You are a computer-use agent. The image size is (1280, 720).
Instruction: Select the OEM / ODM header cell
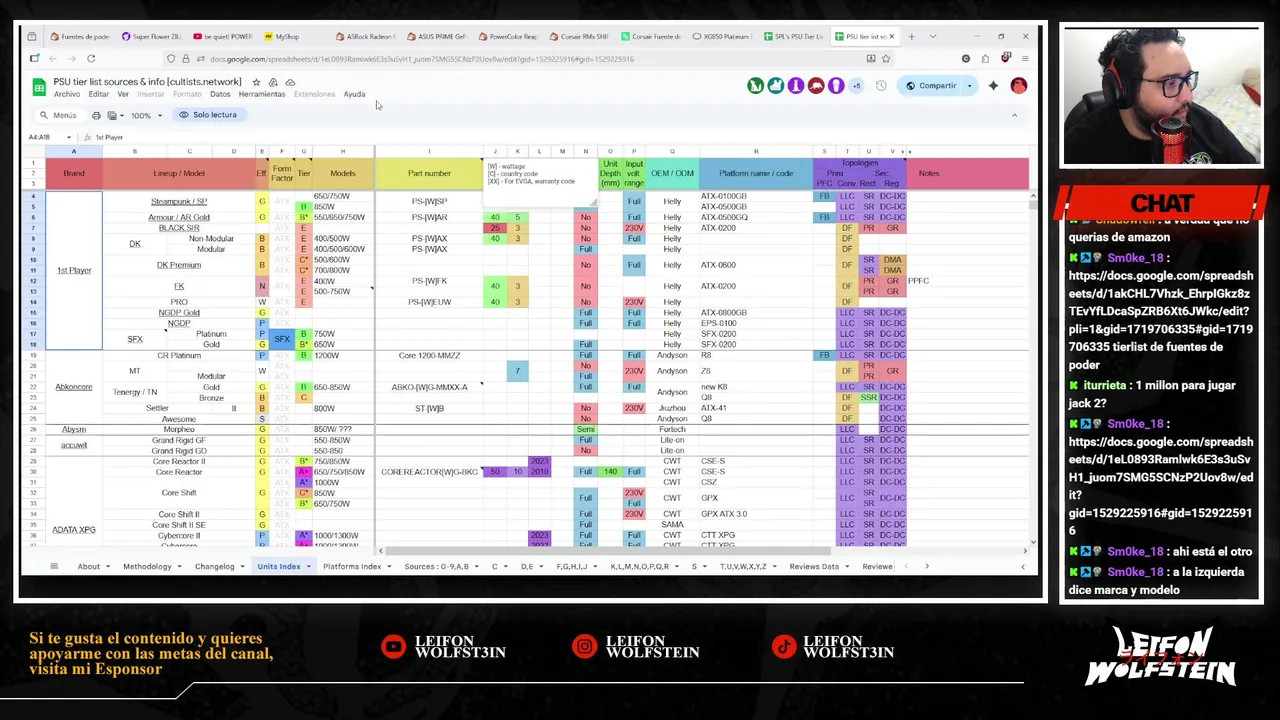tap(672, 173)
